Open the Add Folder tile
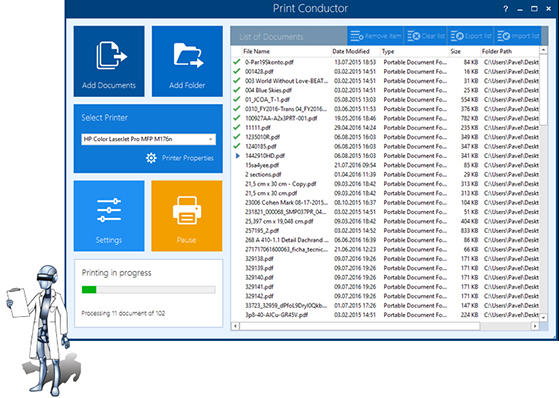 (187, 61)
